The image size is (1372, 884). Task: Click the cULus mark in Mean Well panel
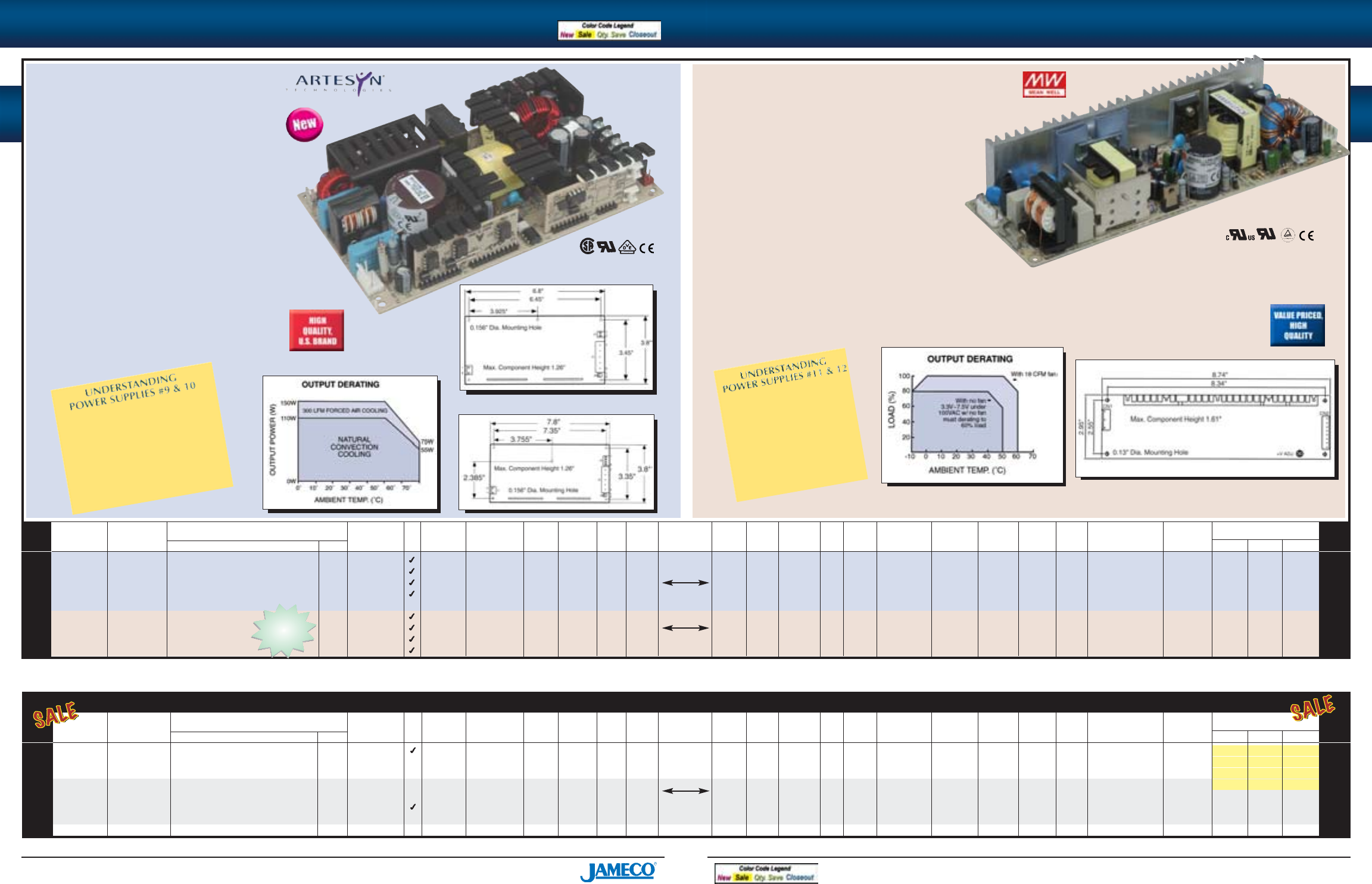pos(1240,235)
